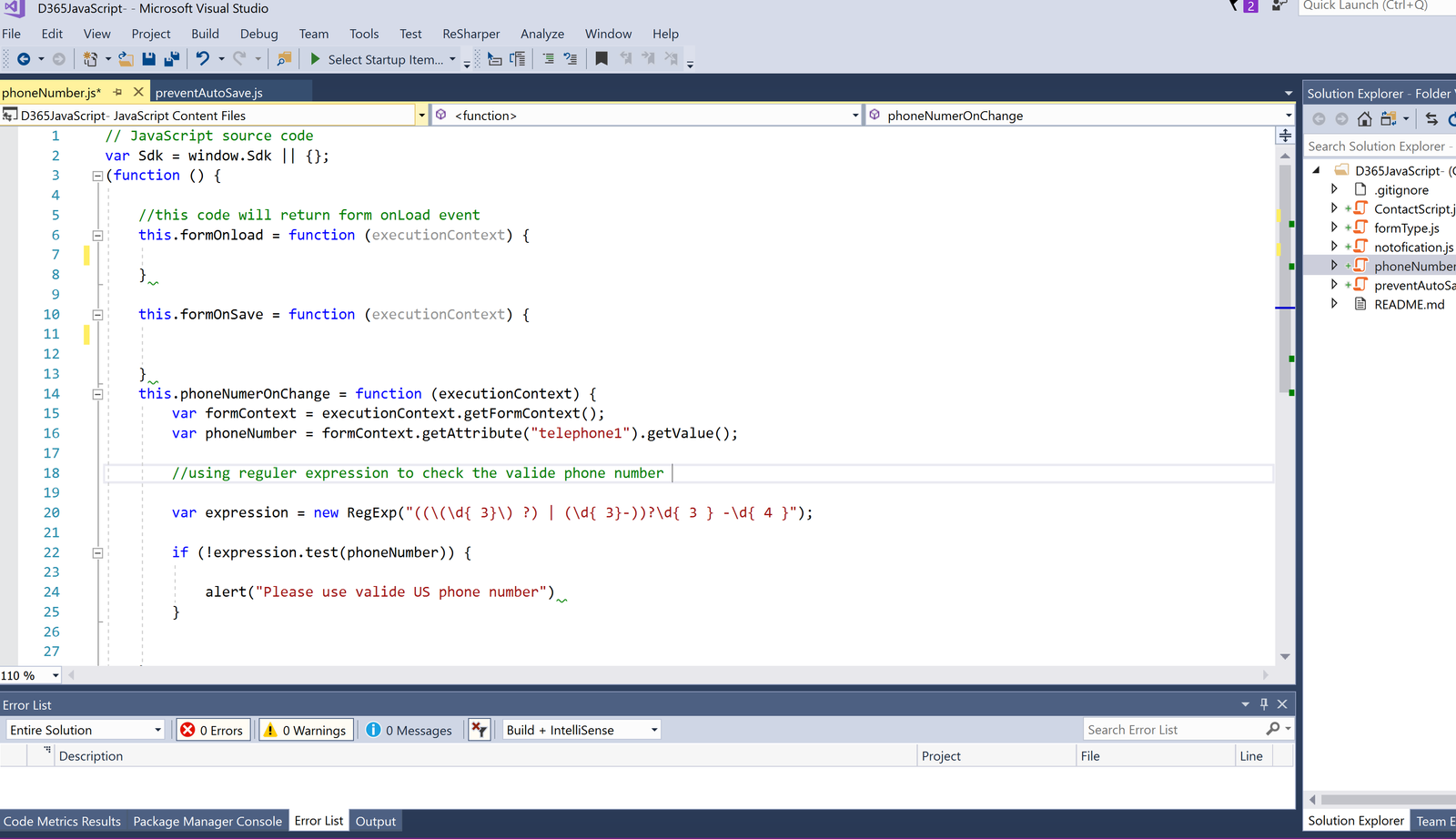Open the Entire Solution scope dropdown

pos(86,730)
